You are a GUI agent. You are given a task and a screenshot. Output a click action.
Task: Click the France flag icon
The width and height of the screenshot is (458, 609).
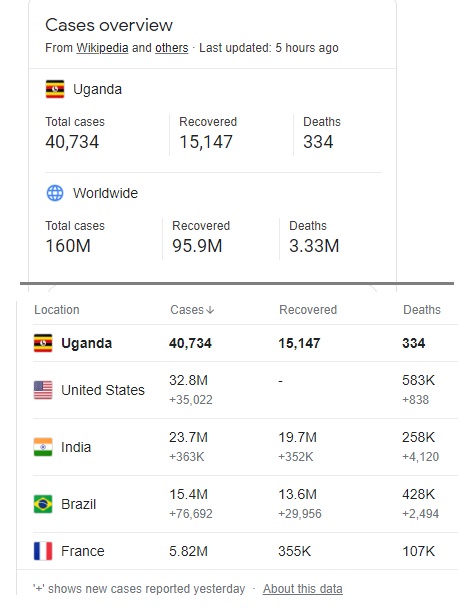43,551
